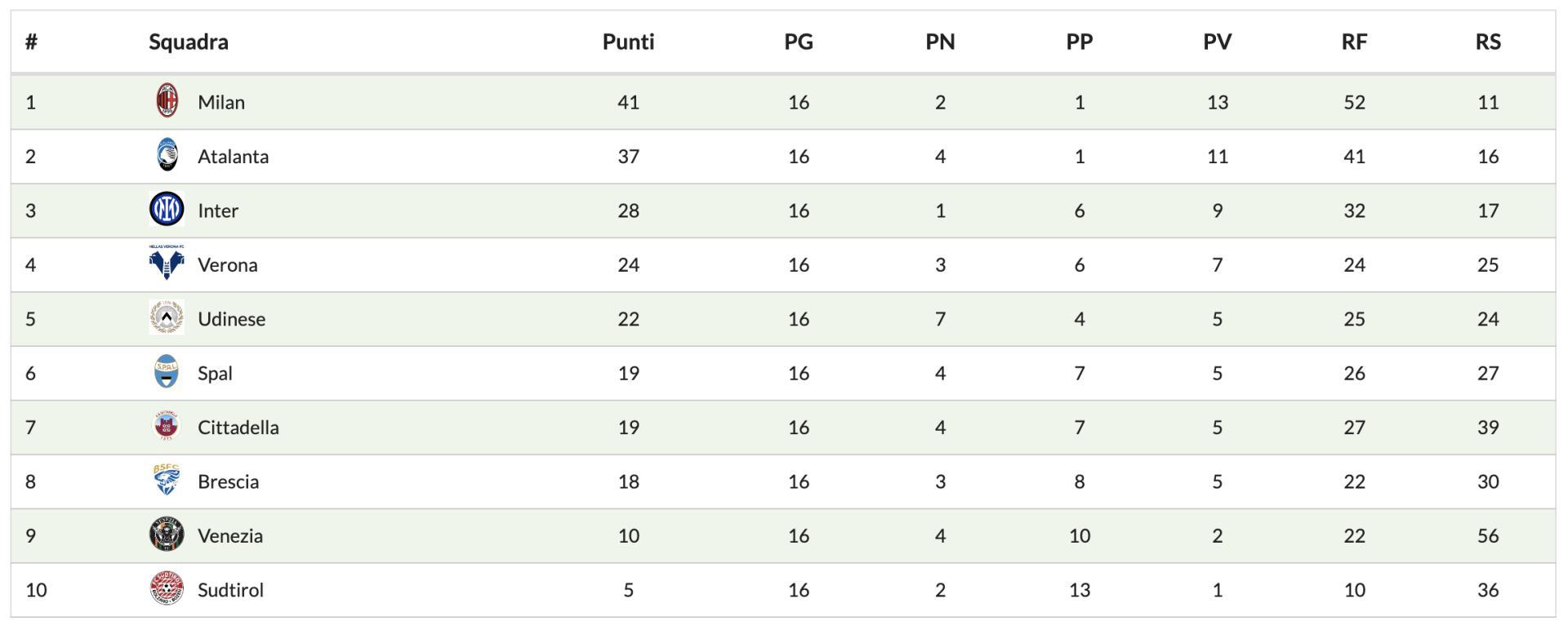Image resolution: width=1568 pixels, height=630 pixels.
Task: Click the RS column header
Action: tap(1488, 42)
